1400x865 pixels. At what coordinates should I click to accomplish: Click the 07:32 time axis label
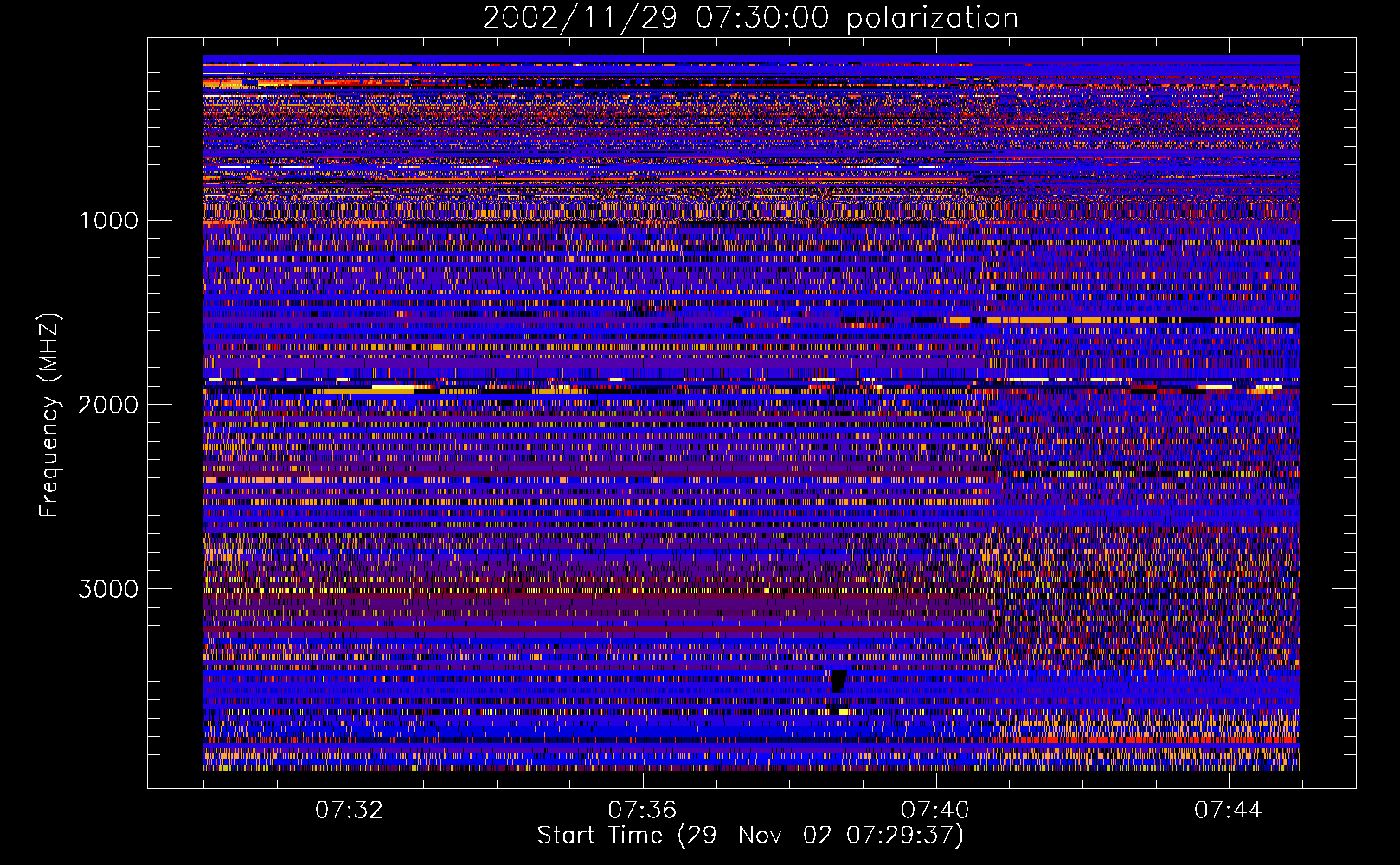pyautogui.click(x=349, y=811)
